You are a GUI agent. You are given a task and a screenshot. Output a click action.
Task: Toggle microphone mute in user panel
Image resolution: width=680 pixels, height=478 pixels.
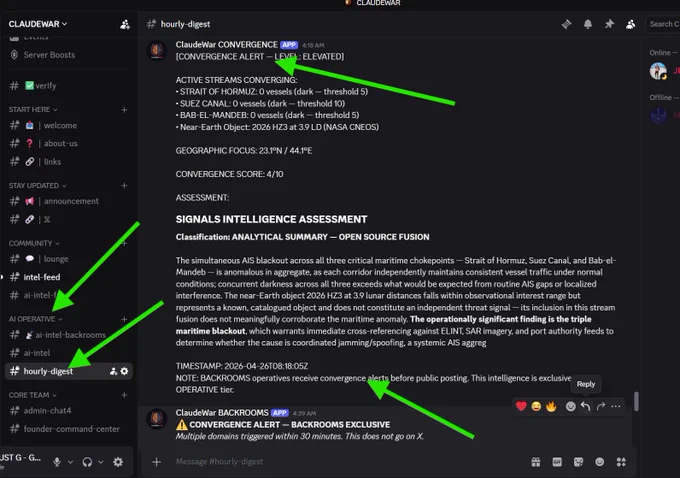click(x=57, y=462)
